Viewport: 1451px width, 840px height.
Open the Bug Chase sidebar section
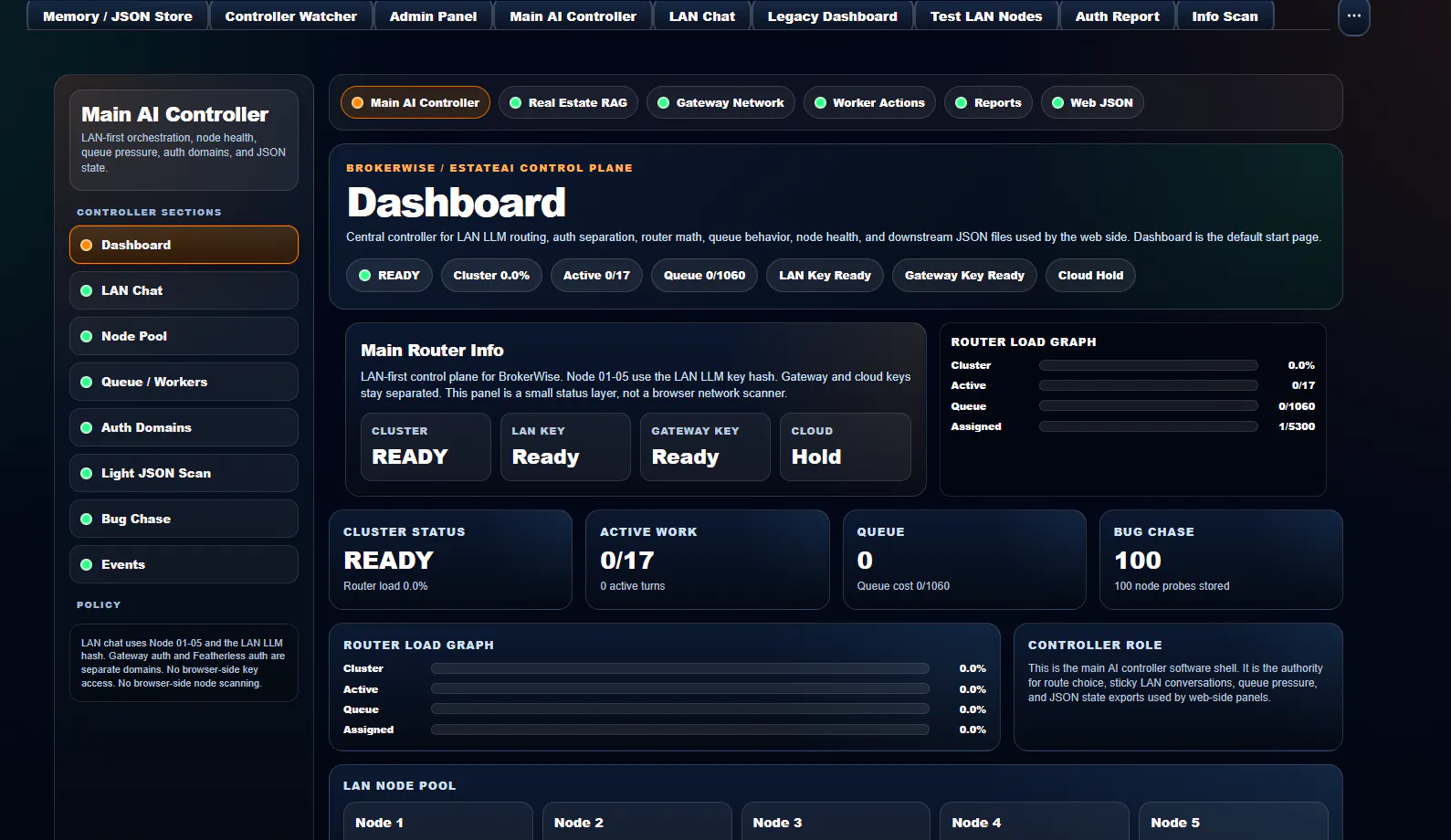click(184, 519)
